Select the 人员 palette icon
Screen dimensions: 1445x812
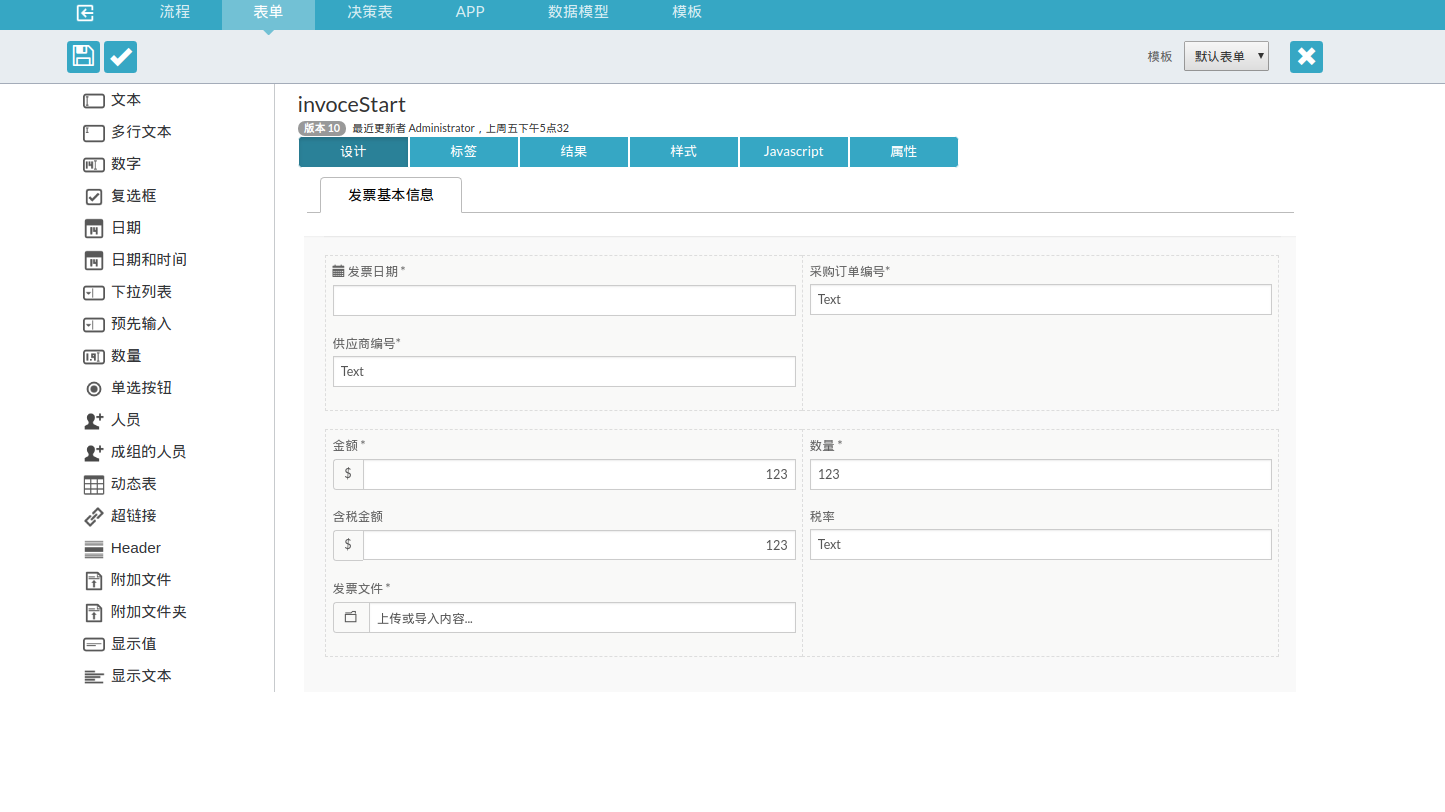[94, 421]
